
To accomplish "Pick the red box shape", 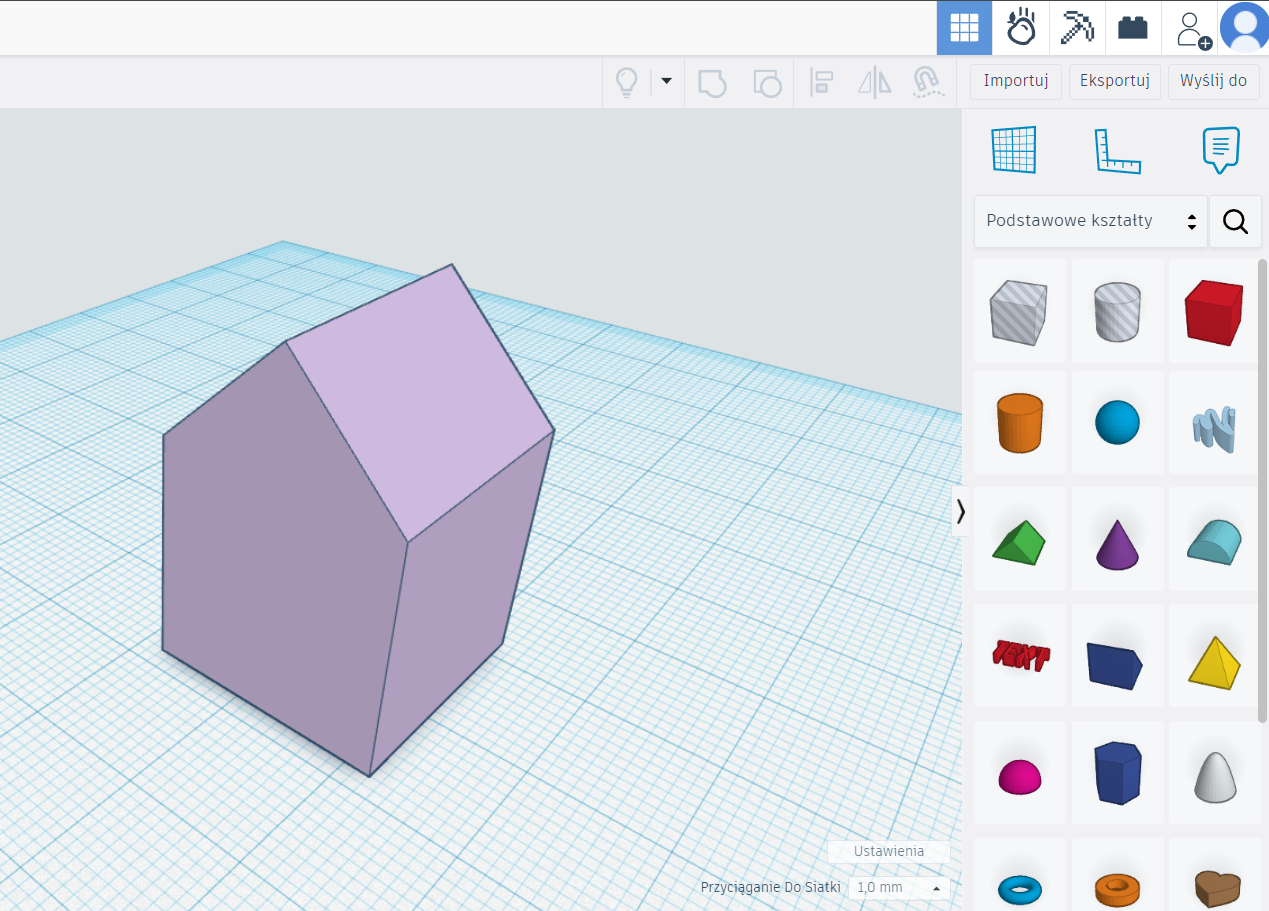I will (x=1214, y=312).
